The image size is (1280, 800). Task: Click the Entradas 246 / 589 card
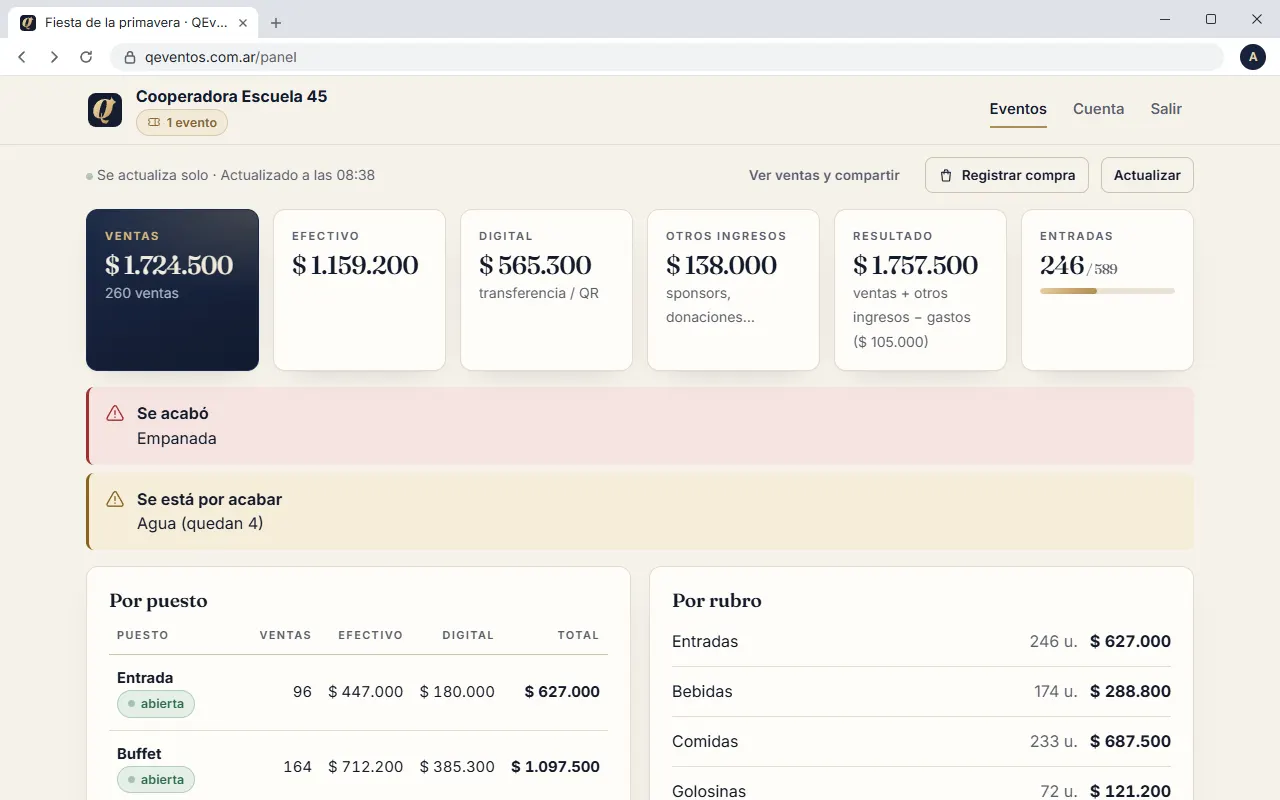1107,290
